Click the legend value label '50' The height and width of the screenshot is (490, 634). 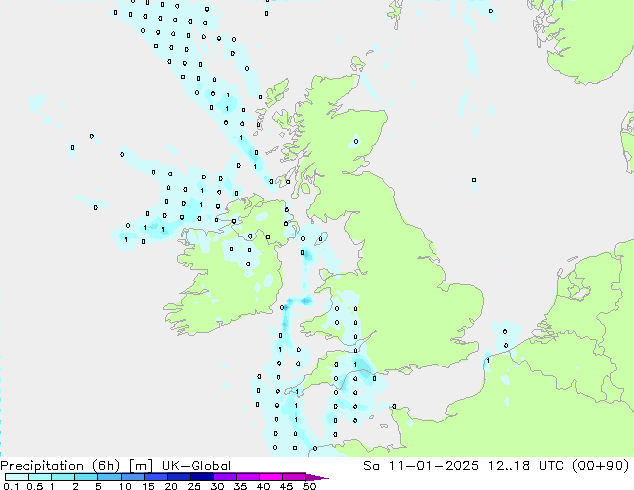click(x=309, y=486)
